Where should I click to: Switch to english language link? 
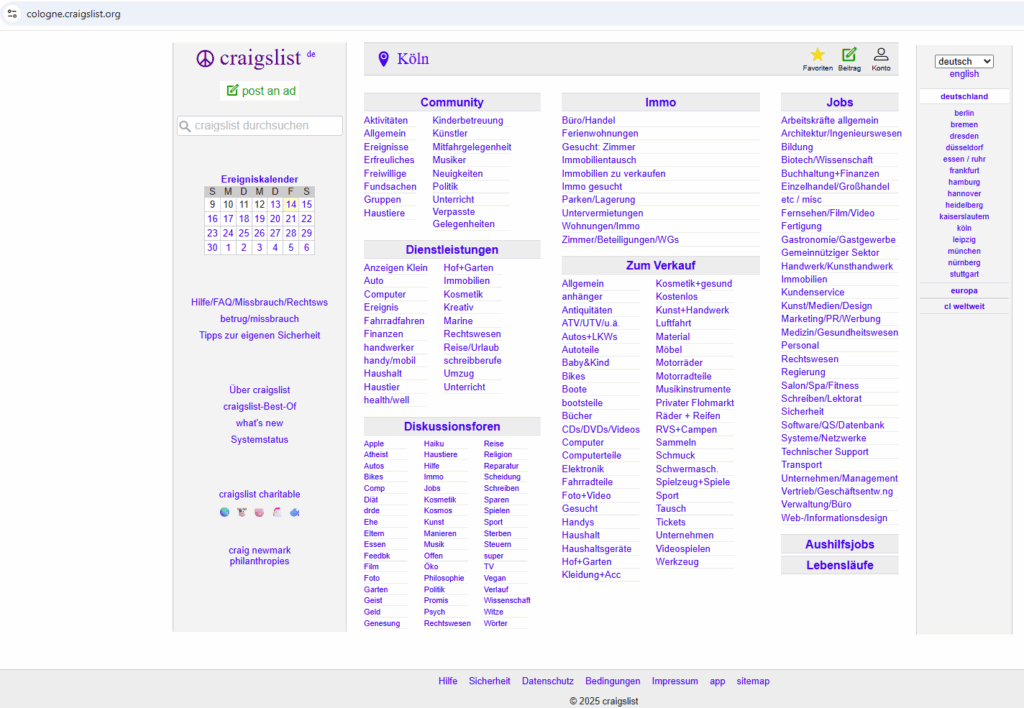(x=964, y=74)
